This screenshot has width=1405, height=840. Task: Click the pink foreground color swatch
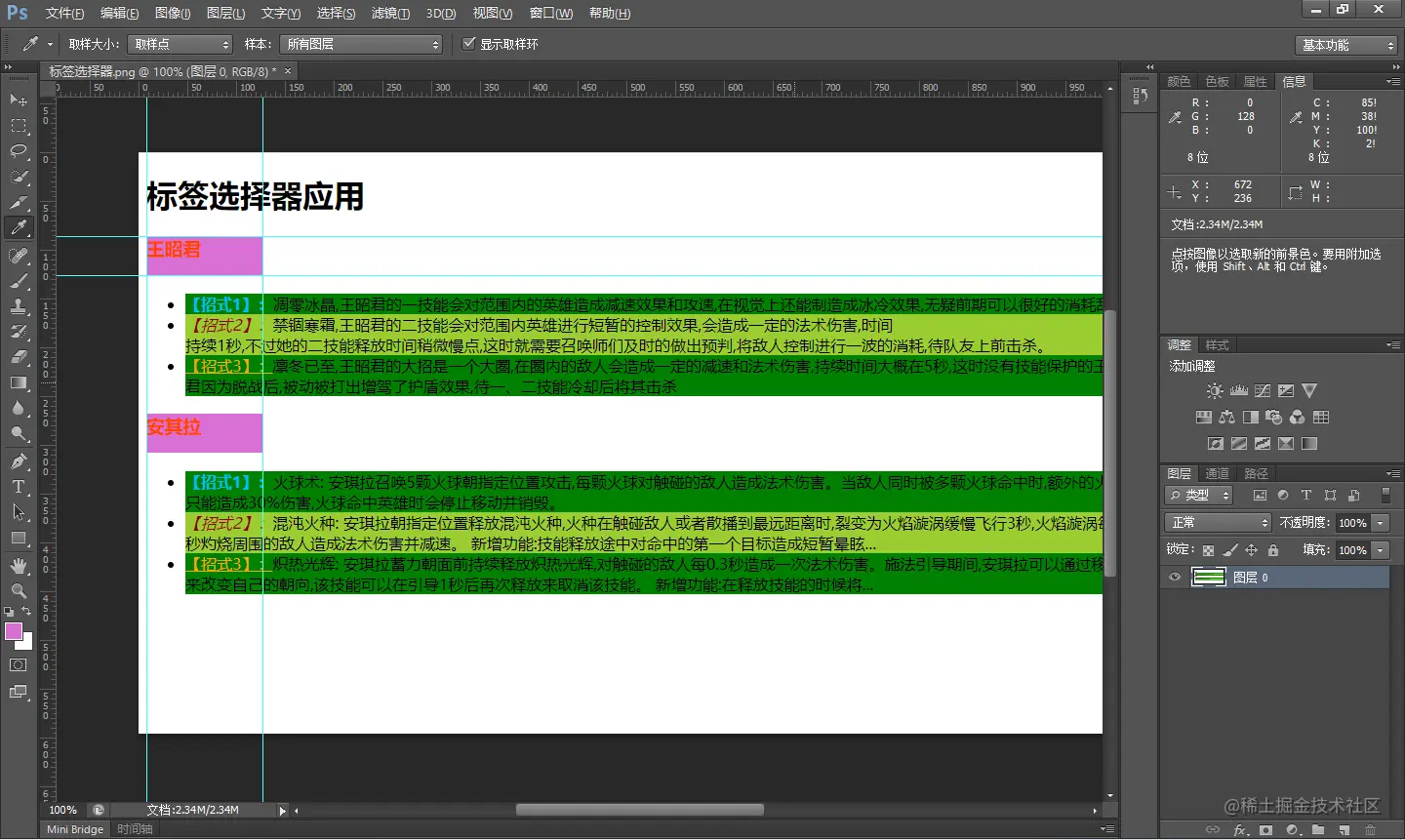click(x=13, y=630)
